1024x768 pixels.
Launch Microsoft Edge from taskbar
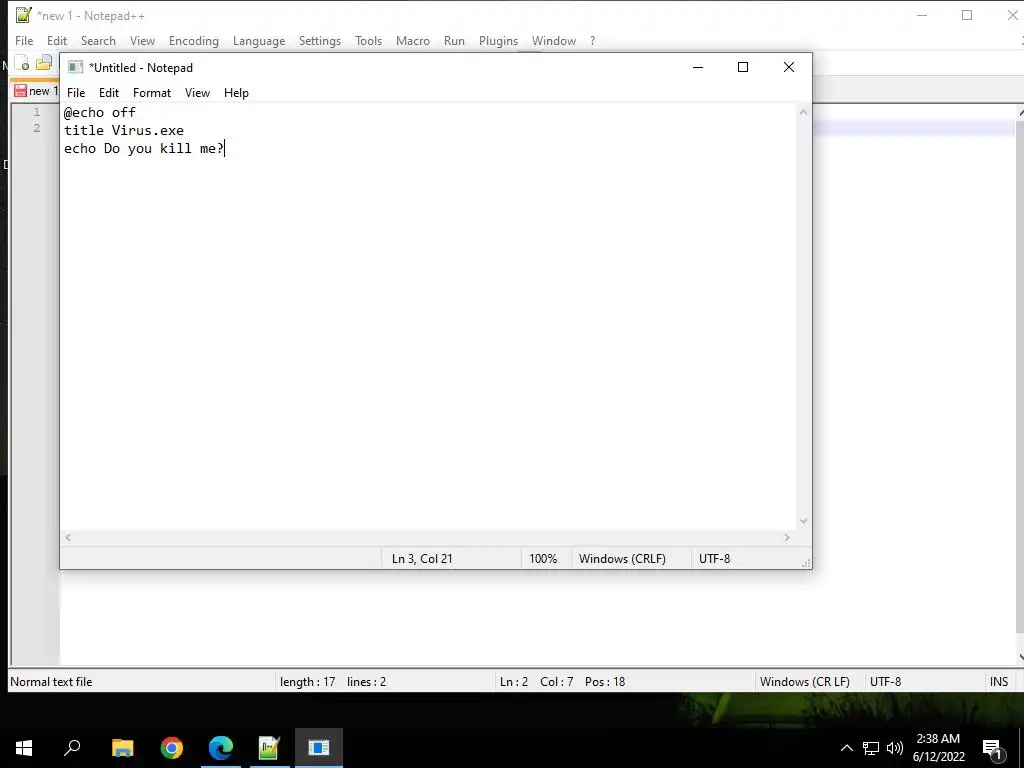click(221, 748)
